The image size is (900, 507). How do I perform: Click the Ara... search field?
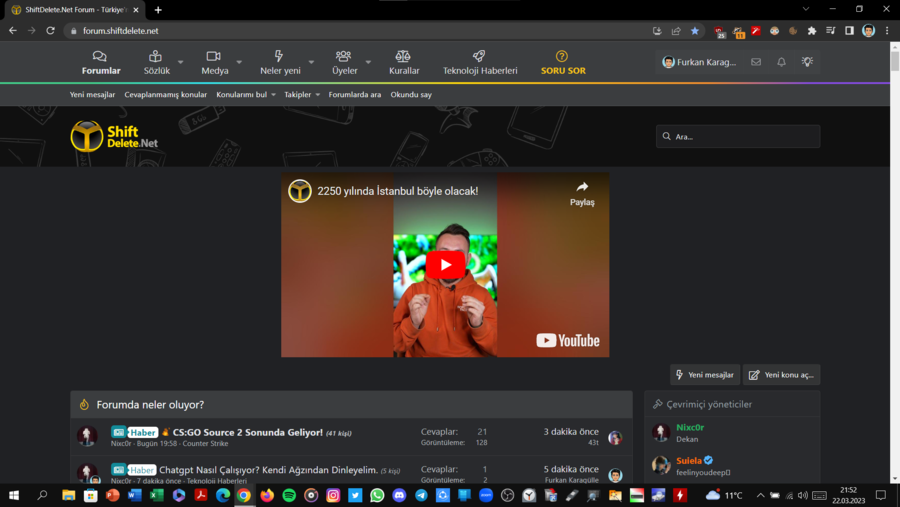(x=738, y=137)
